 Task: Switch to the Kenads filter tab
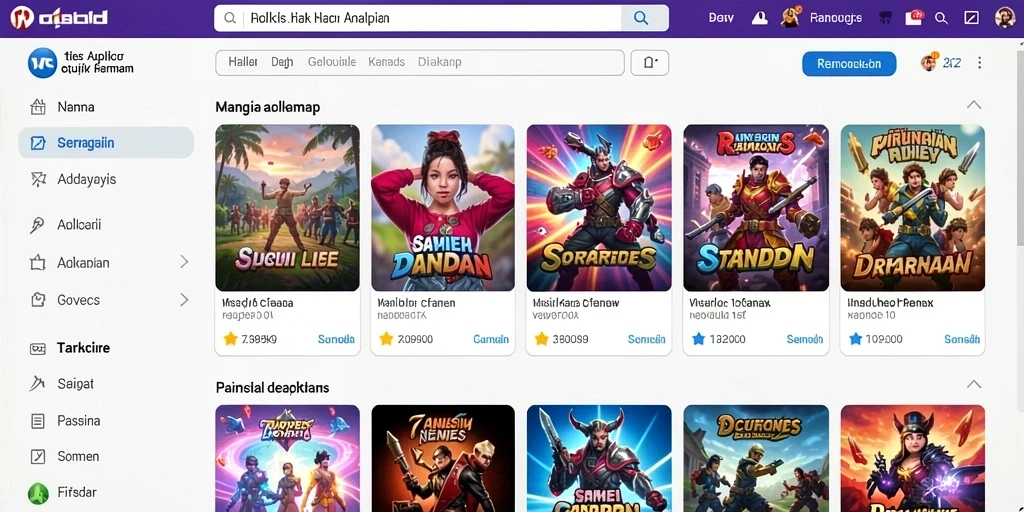387,62
